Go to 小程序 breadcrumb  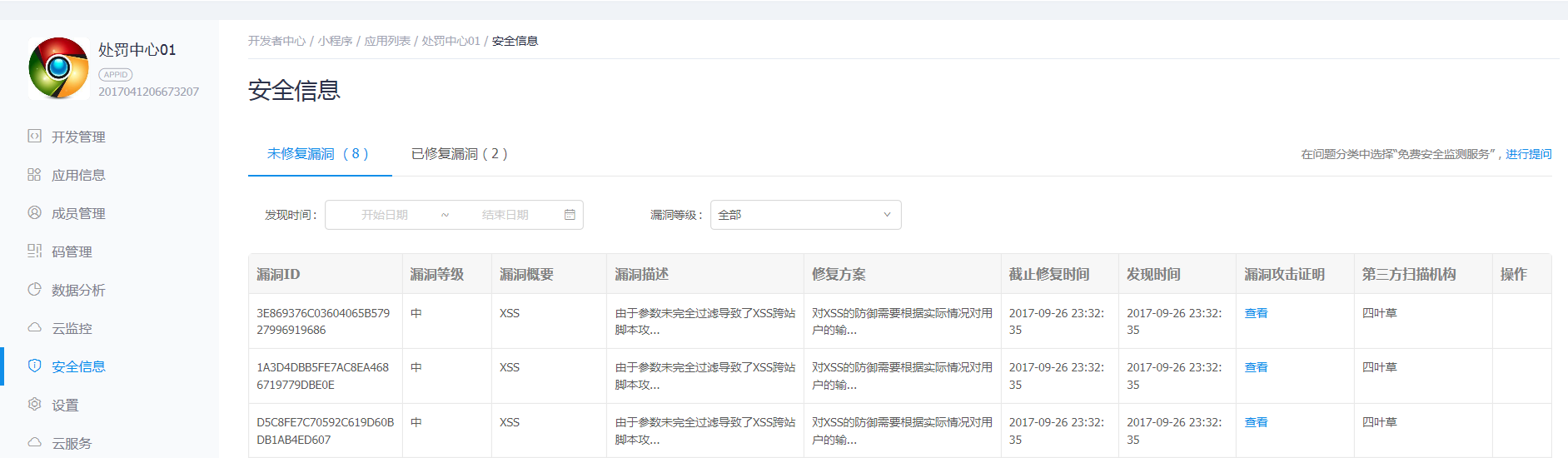click(335, 41)
